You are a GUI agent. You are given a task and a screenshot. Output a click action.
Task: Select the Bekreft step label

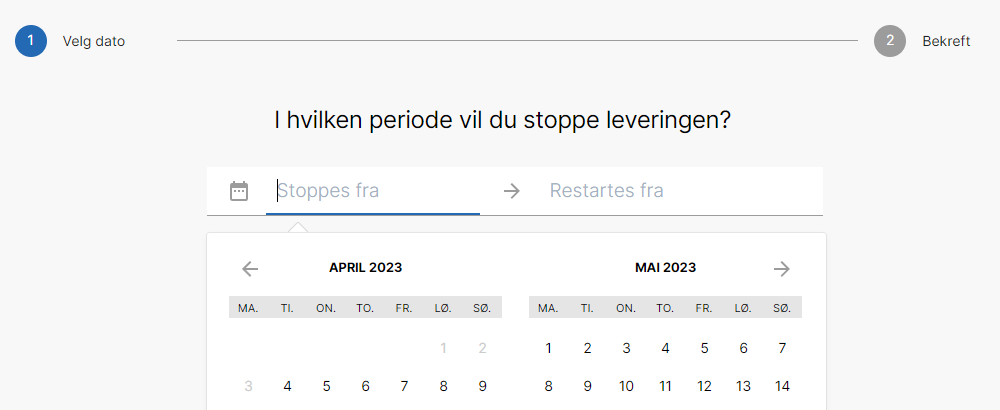pos(946,41)
